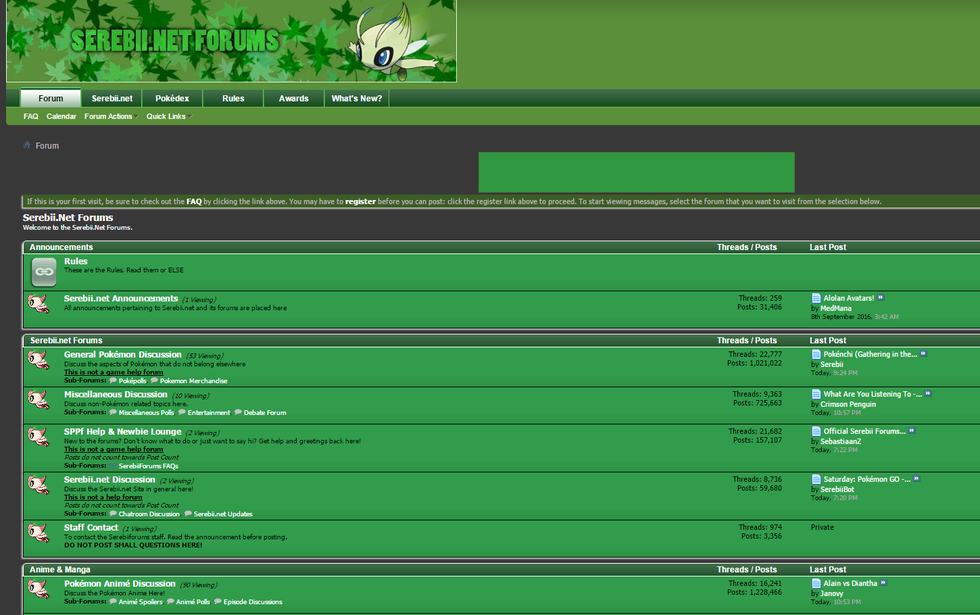Click the page icon next to Alolan Avatars!
The height and width of the screenshot is (615, 980).
point(816,297)
